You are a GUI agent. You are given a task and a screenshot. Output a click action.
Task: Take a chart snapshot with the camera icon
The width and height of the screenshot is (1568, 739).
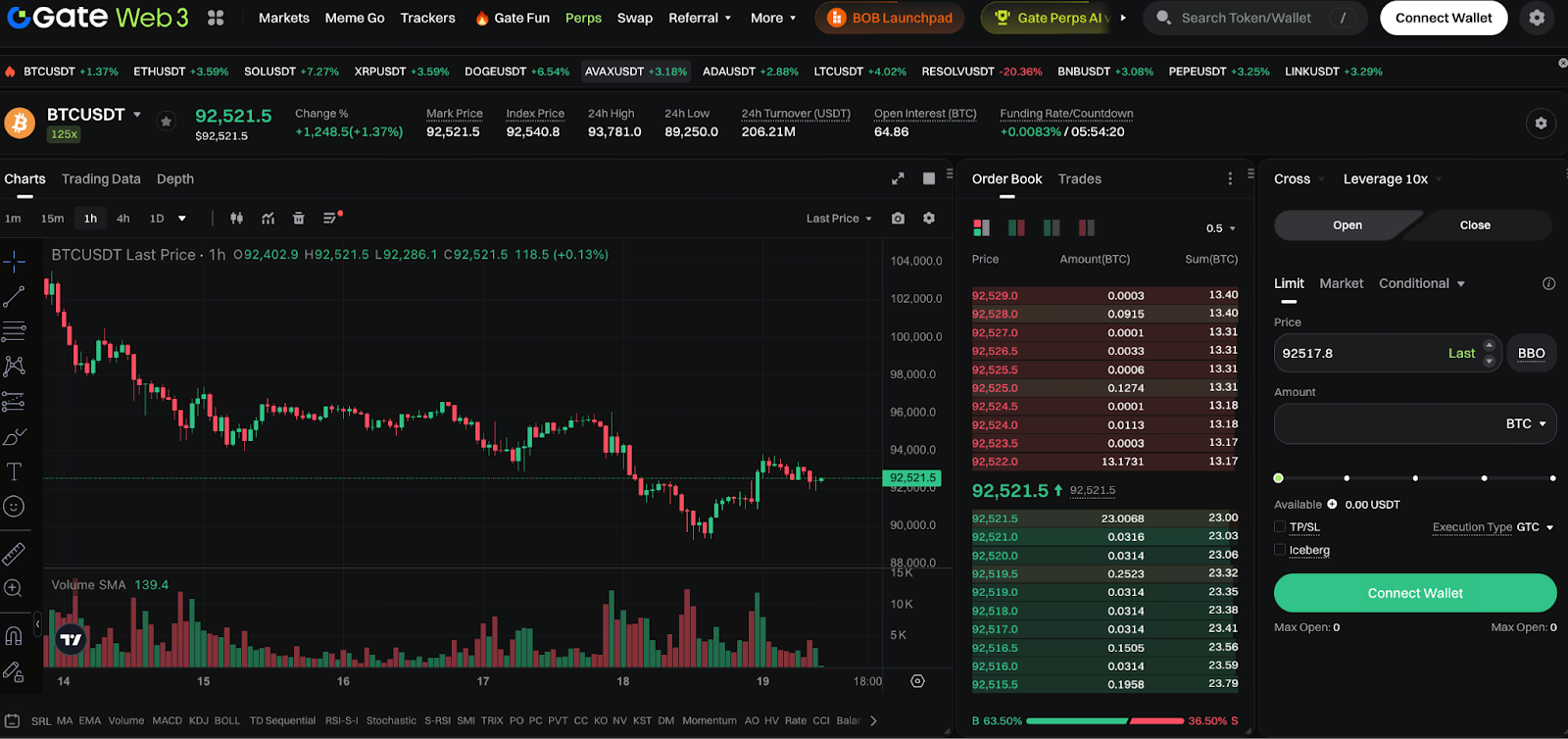point(898,219)
